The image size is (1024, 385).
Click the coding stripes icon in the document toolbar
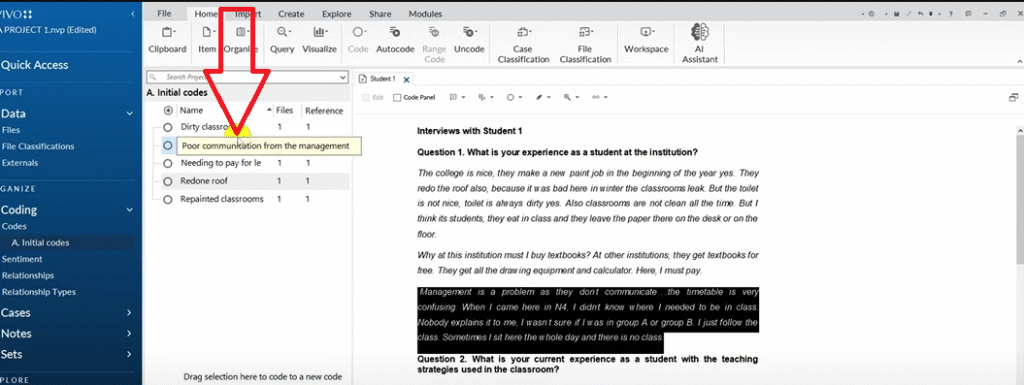pos(482,97)
